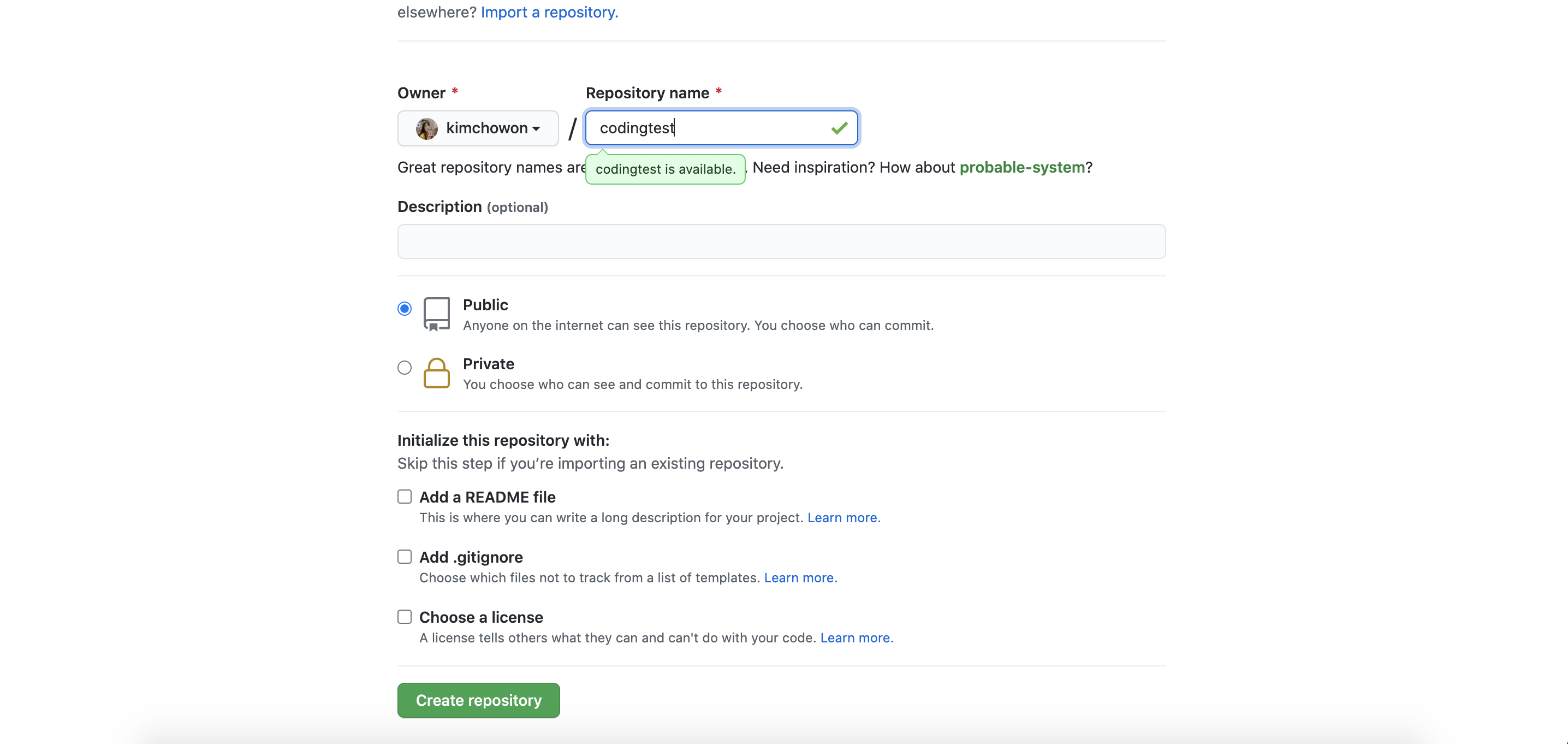Open the Owner kimchowon dropdown

tap(478, 128)
